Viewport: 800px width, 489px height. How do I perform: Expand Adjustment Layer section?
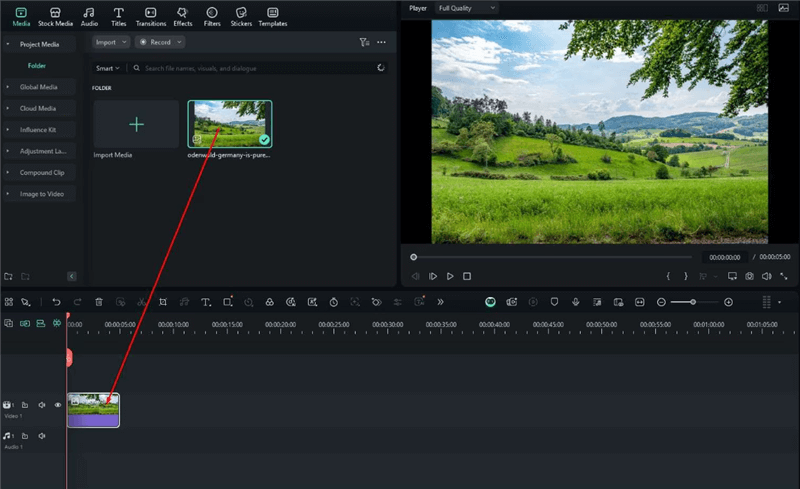coord(39,152)
